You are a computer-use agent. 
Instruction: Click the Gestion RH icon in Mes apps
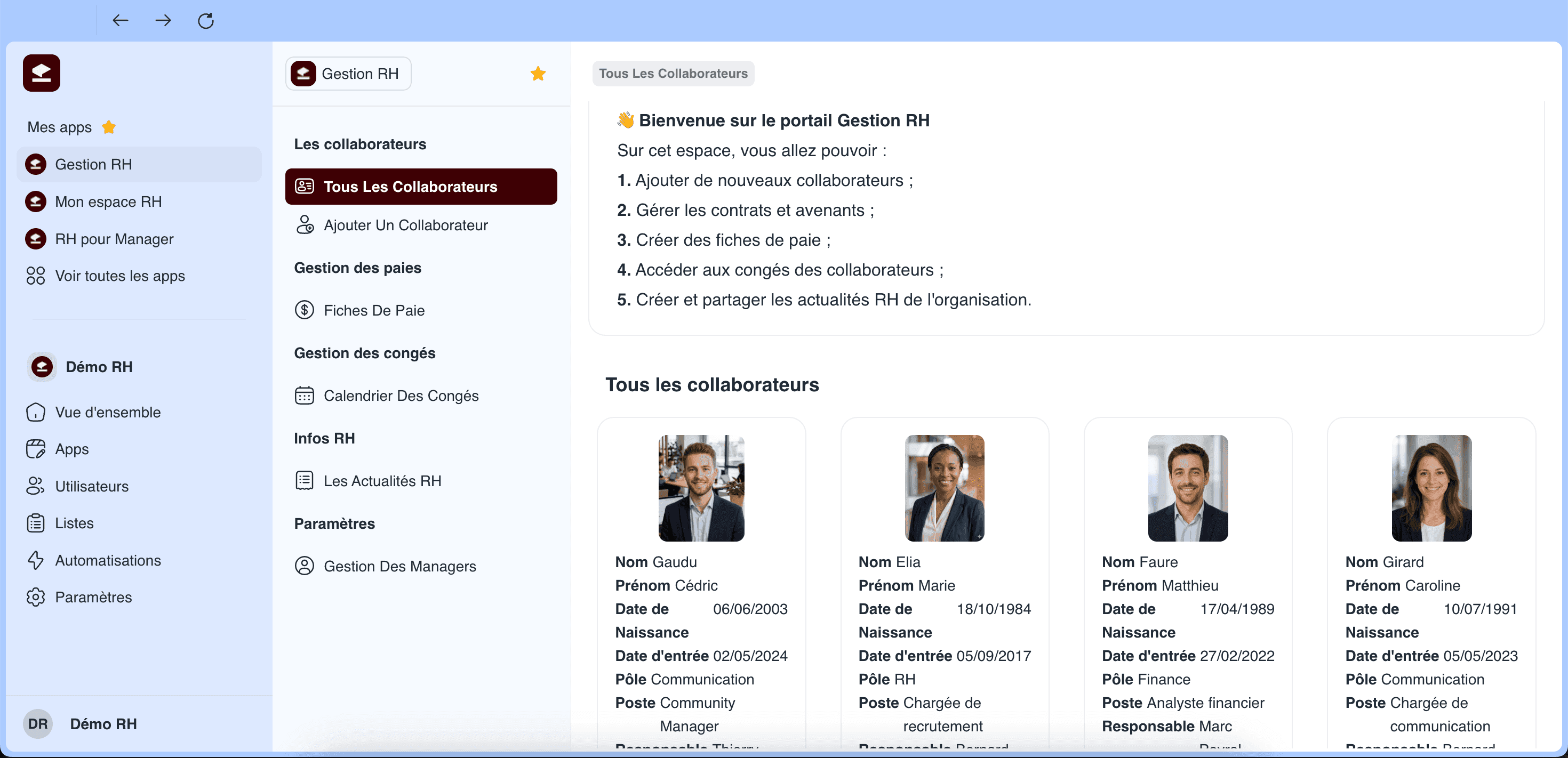pos(36,164)
